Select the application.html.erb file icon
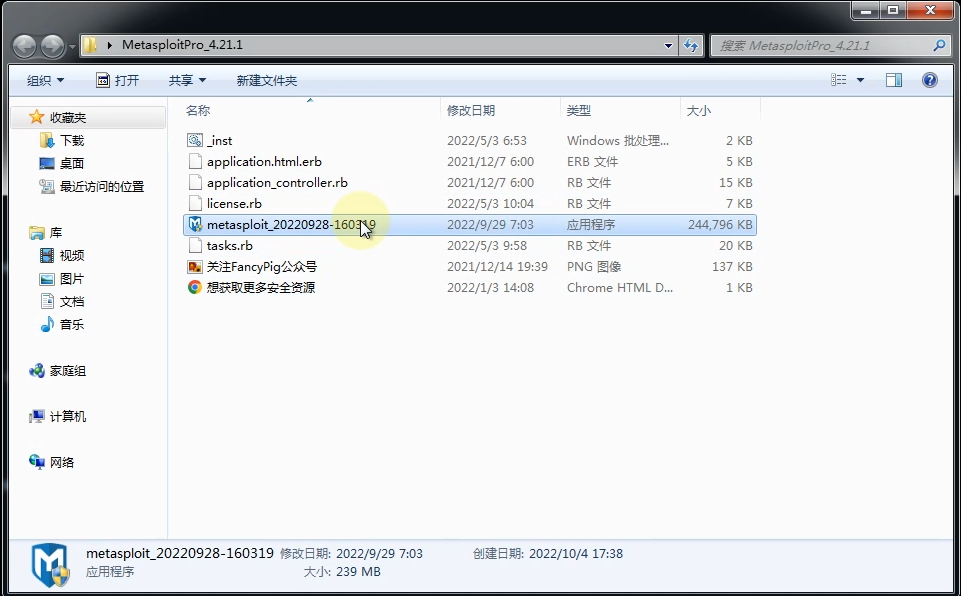The image size is (961, 596). point(195,161)
